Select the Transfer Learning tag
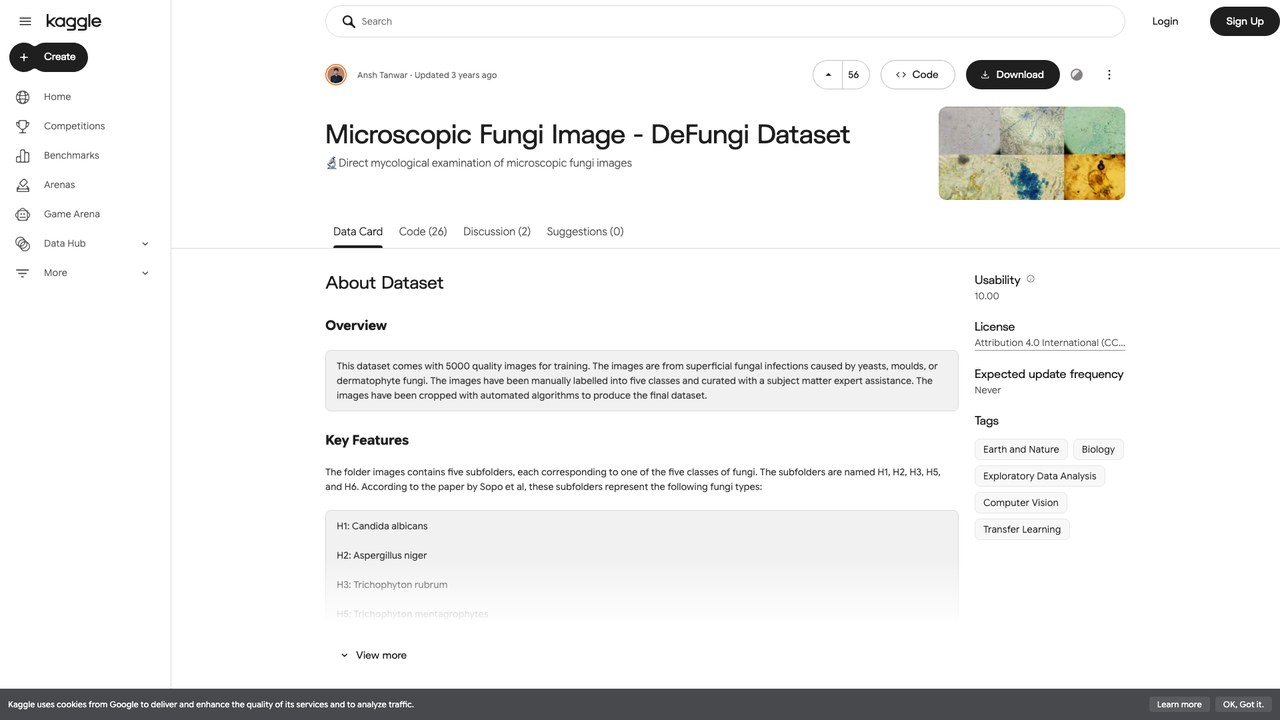1280x720 pixels. point(1022,529)
